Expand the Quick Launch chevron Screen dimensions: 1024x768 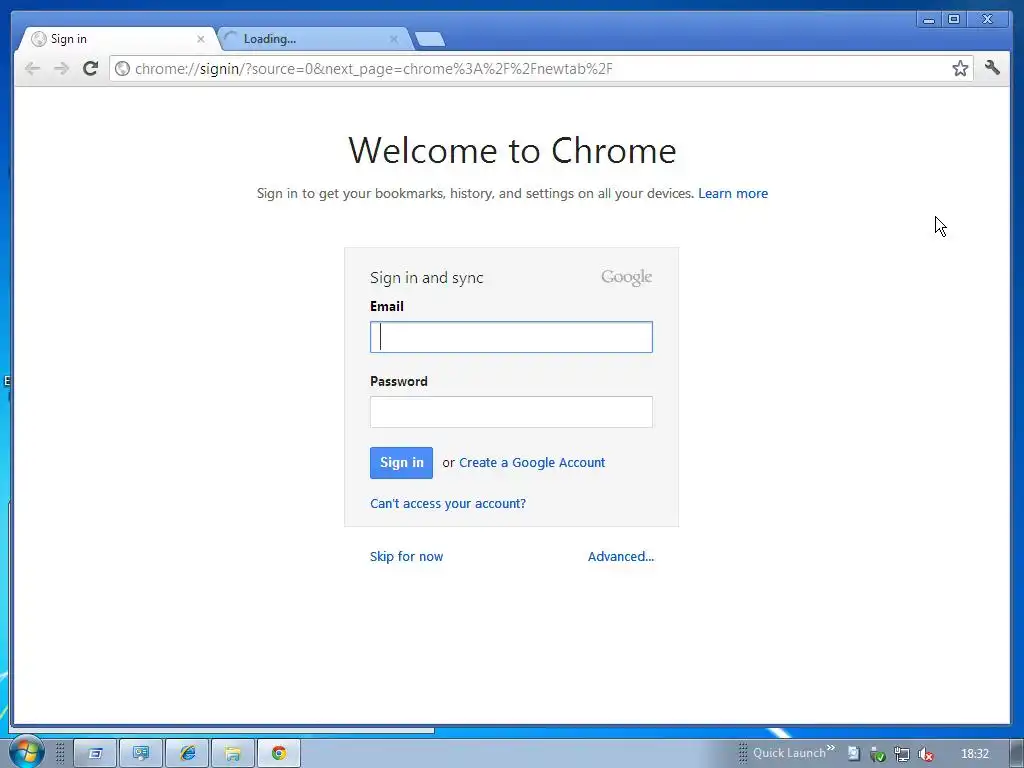[831, 748]
